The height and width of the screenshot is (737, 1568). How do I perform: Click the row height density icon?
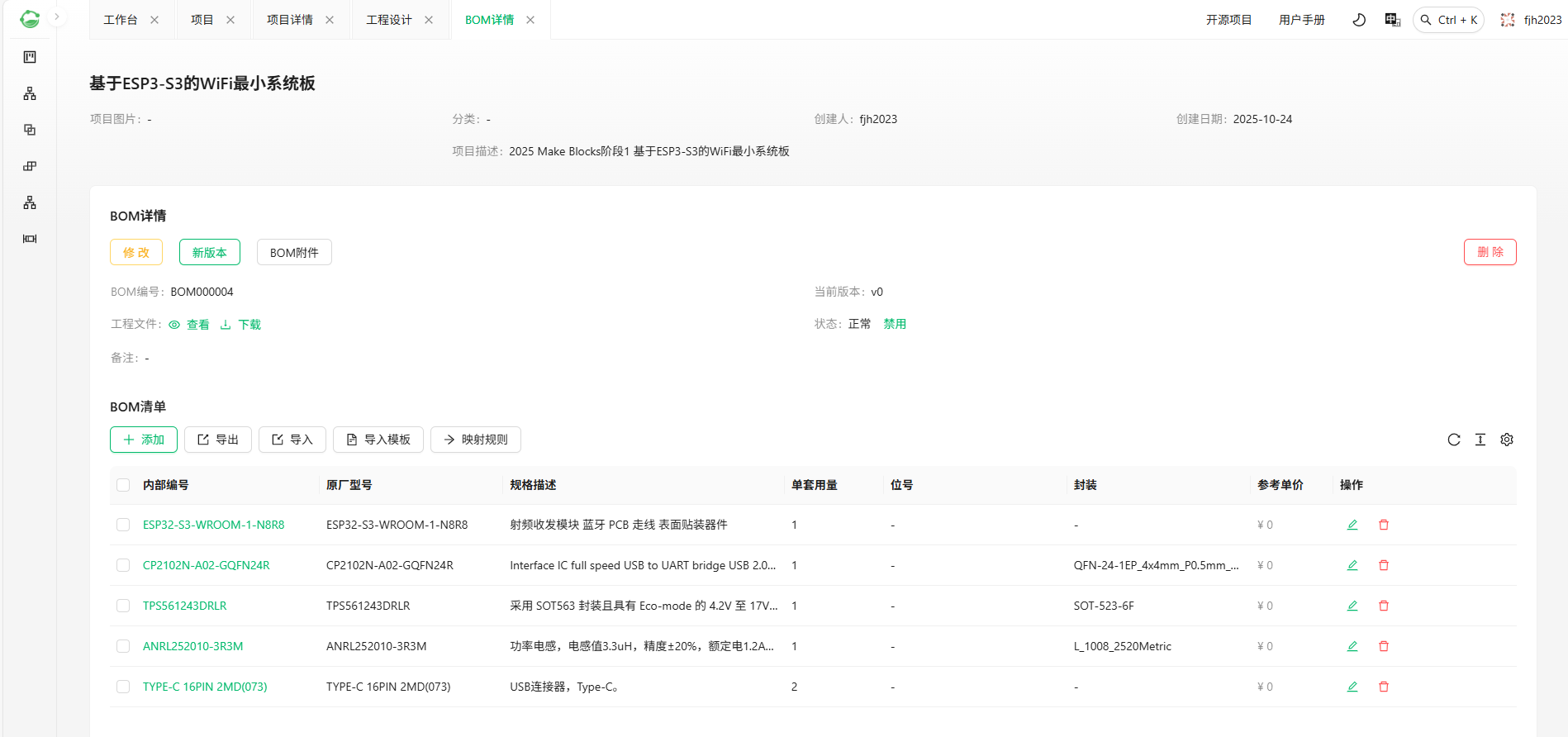click(1480, 440)
